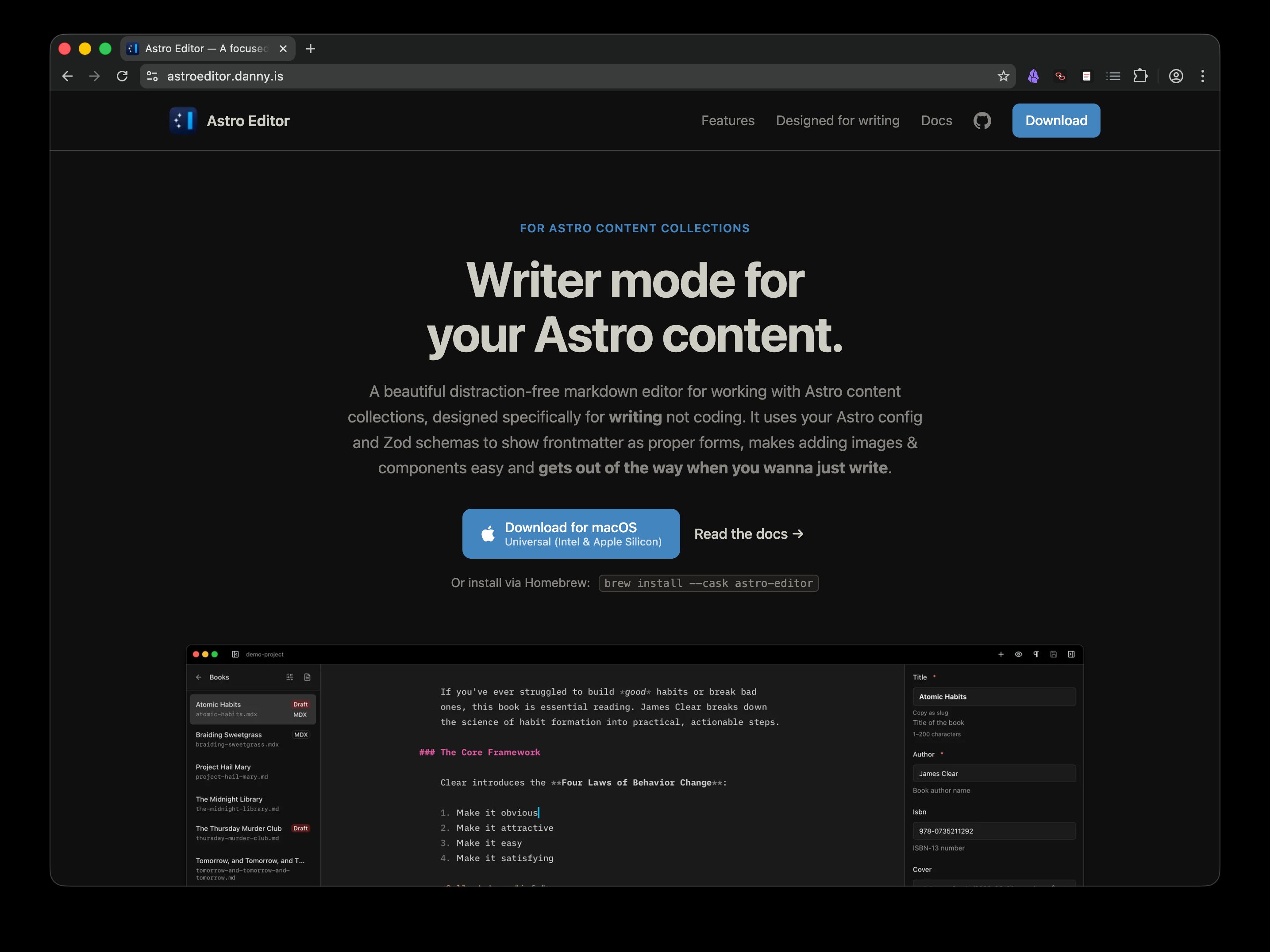This screenshot has width=1270, height=952.
Task: Click the save disk icon
Action: click(x=1054, y=654)
